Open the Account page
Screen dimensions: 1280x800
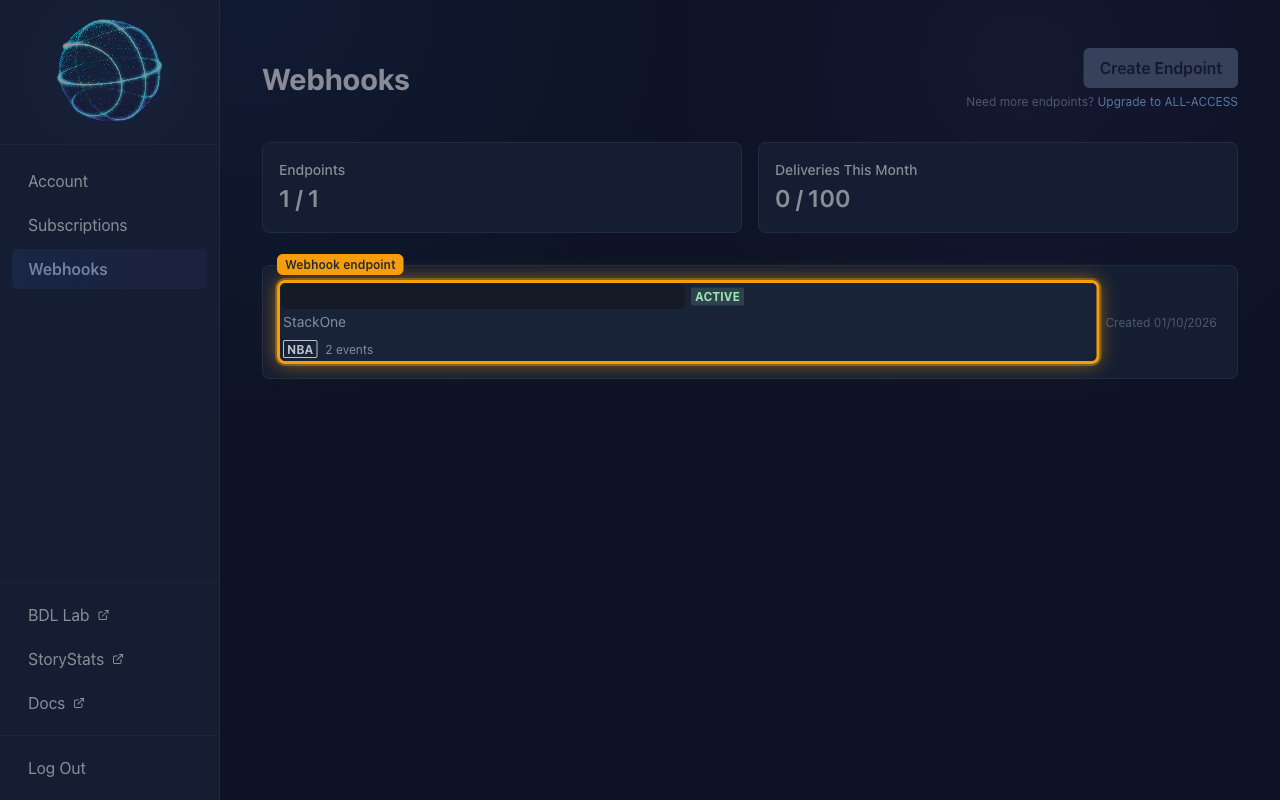[109, 181]
